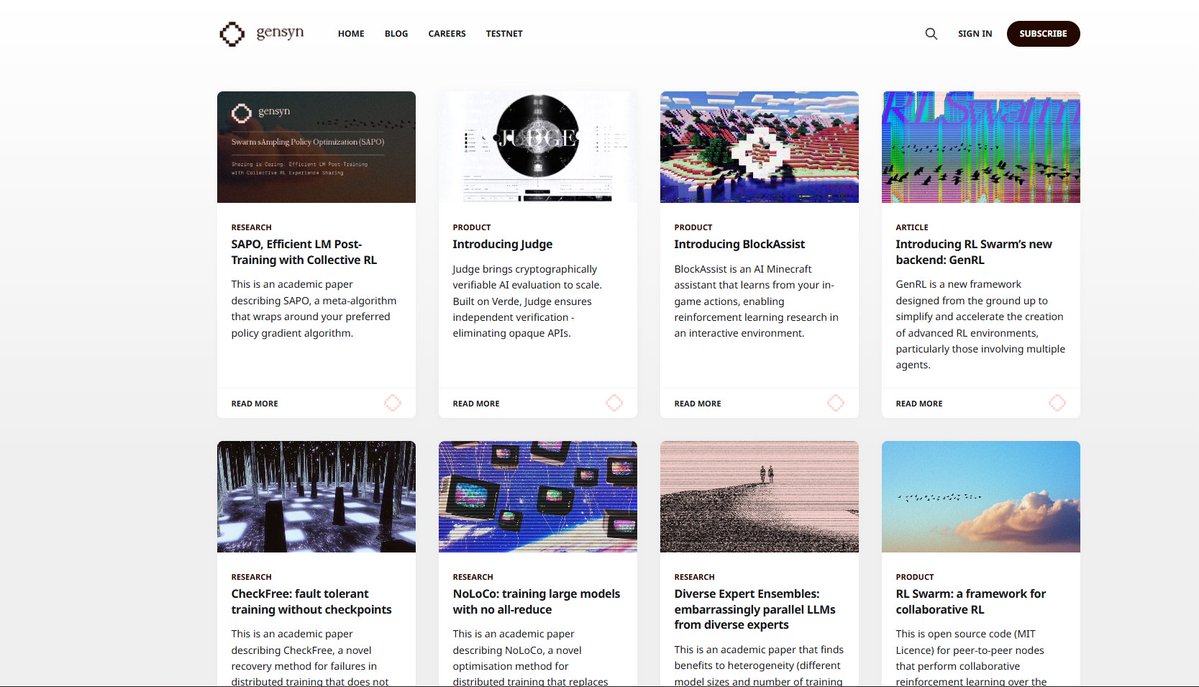Viewport: 1199px width, 687px height.
Task: Click READ MORE on Introducing Judge card
Action: point(476,403)
